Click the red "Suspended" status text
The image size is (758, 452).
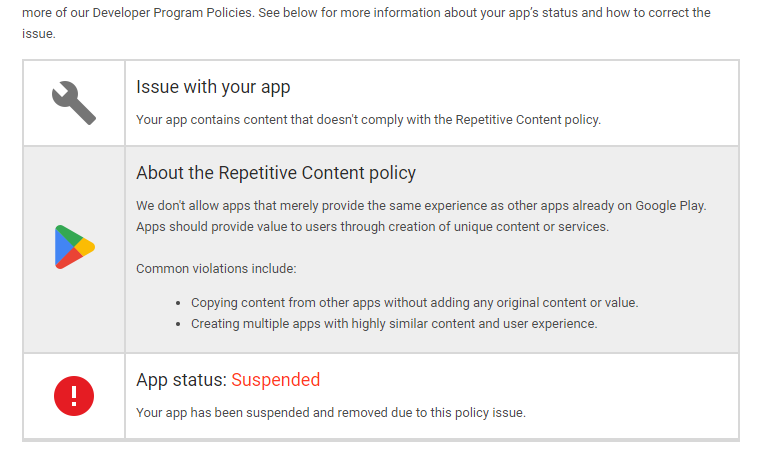(276, 380)
